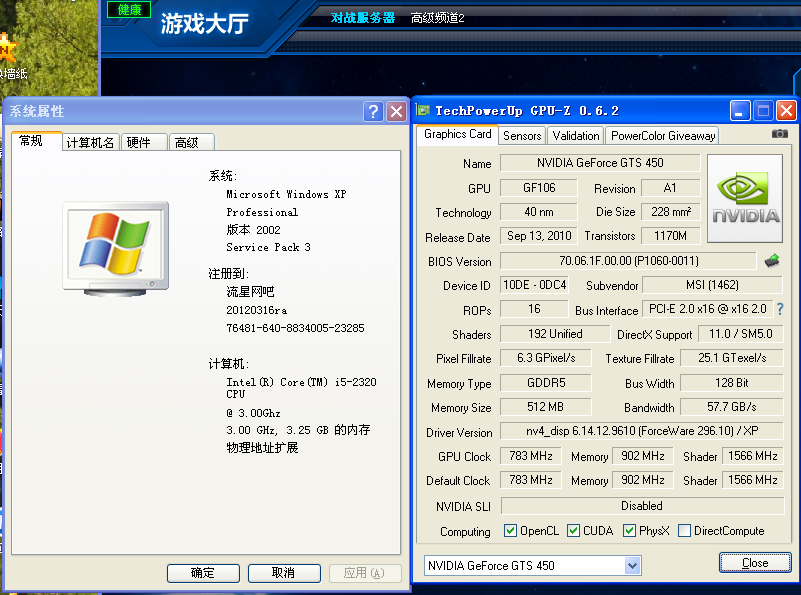This screenshot has width=801, height=595.
Task: Toggle the PhysX checkbox
Action: (629, 531)
